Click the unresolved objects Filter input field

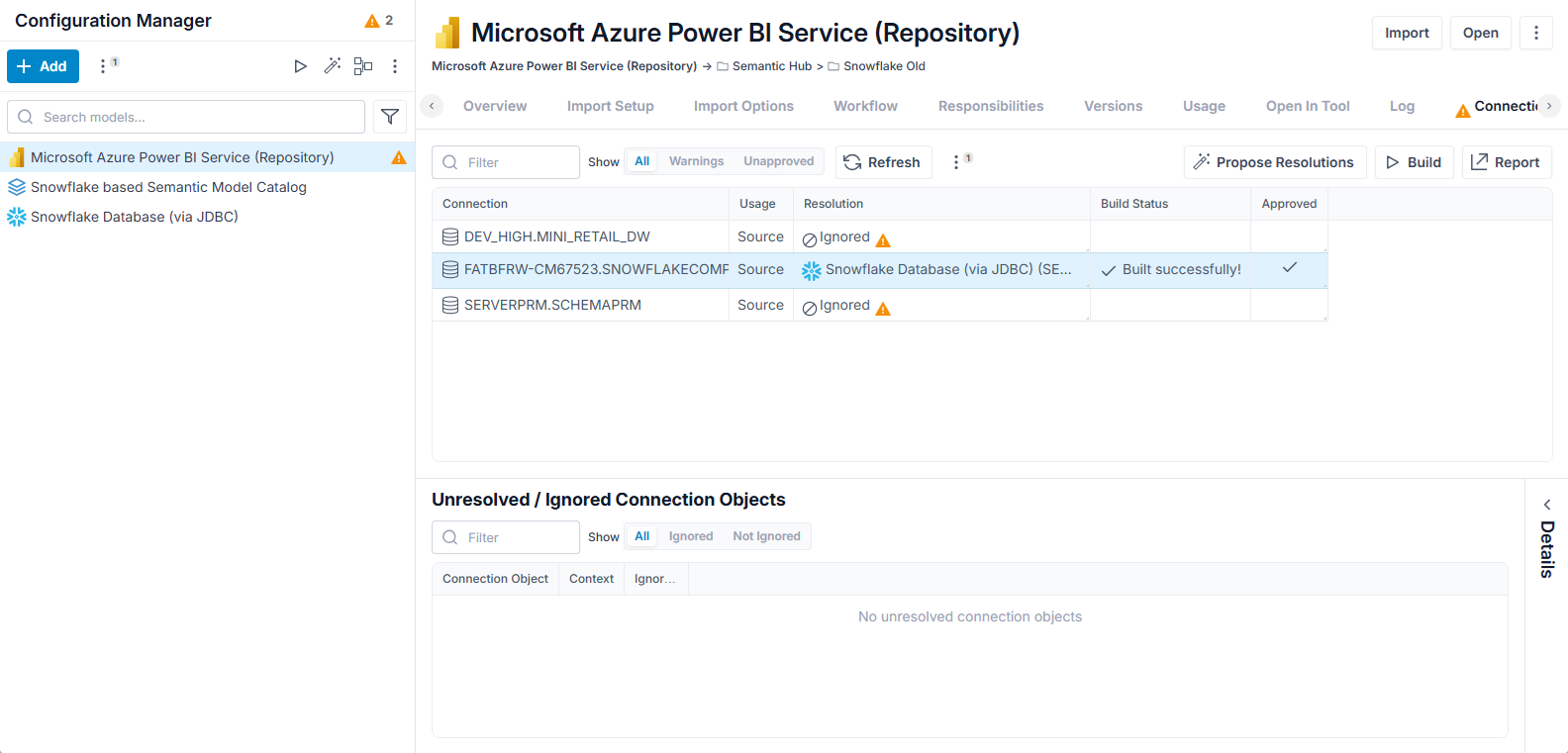point(506,537)
